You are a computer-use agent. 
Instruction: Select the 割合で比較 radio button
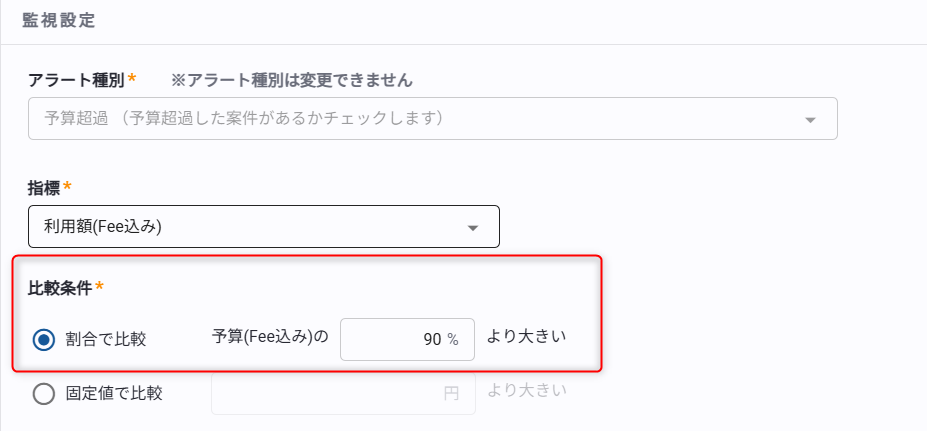44,340
